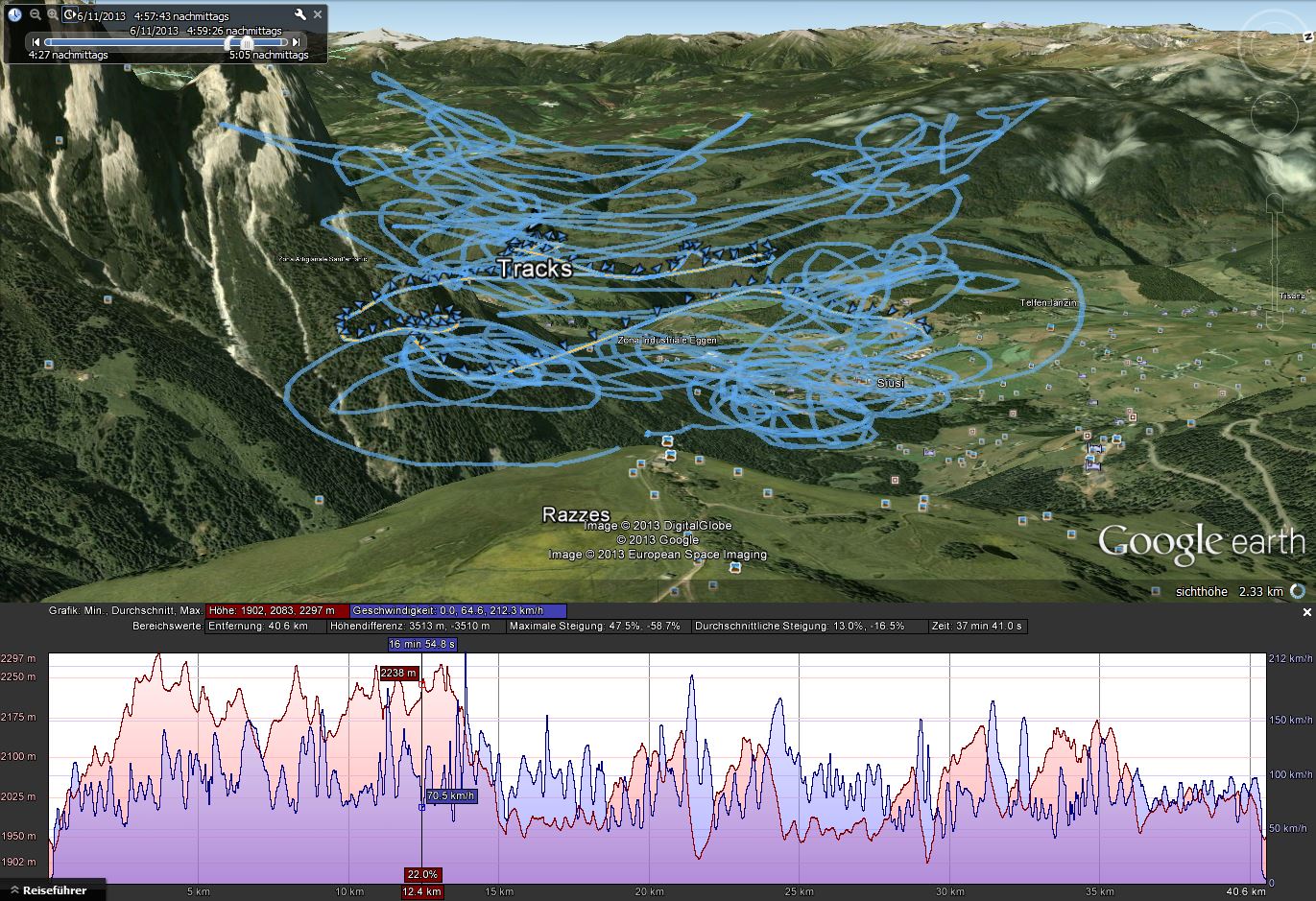1316x901 pixels.
Task: Jump to end of time range
Action: pyautogui.click(x=297, y=42)
